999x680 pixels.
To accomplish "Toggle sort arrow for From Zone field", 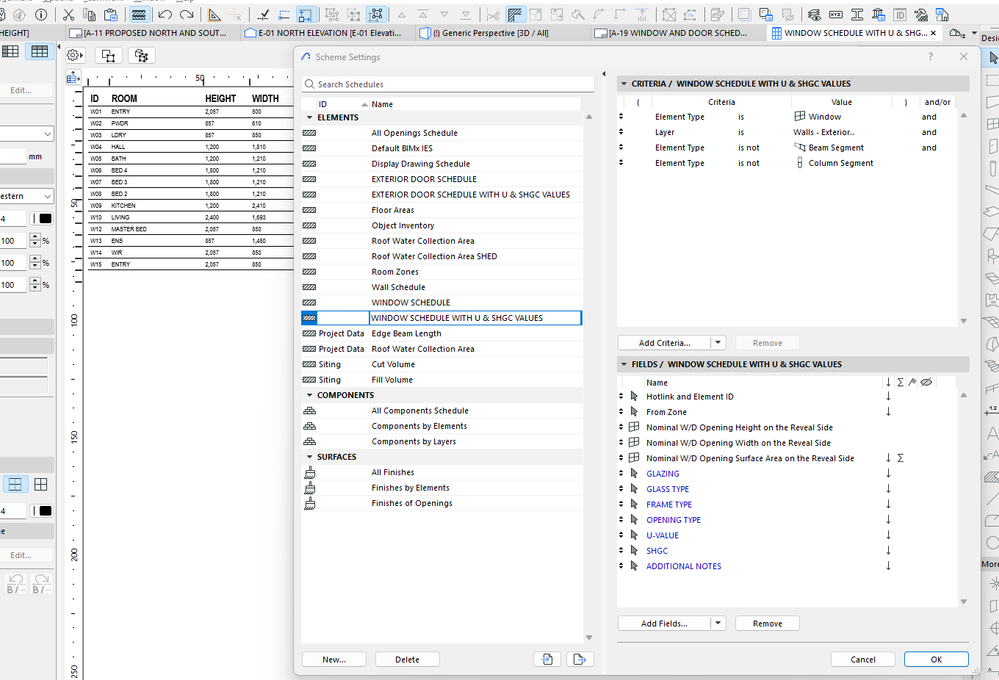I will (888, 412).
